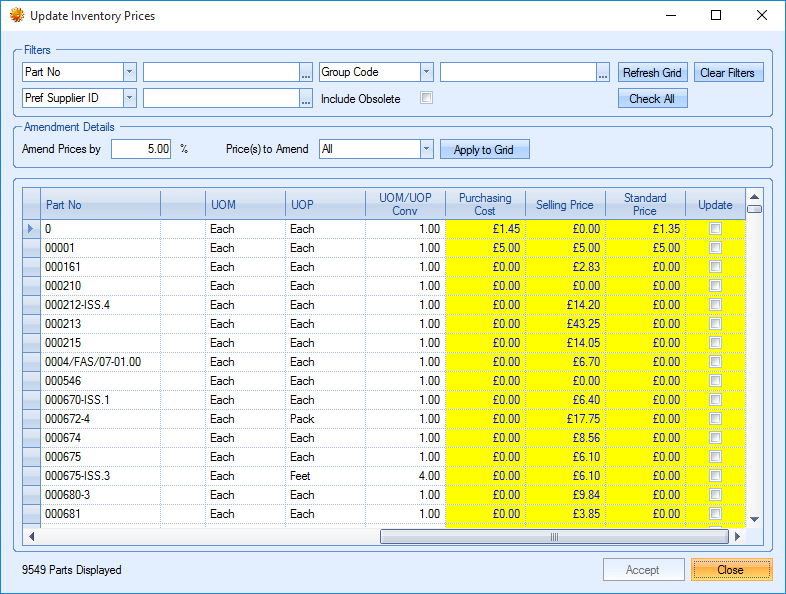786x594 pixels.
Task: Click the Apply to Grid button
Action: [x=484, y=150]
